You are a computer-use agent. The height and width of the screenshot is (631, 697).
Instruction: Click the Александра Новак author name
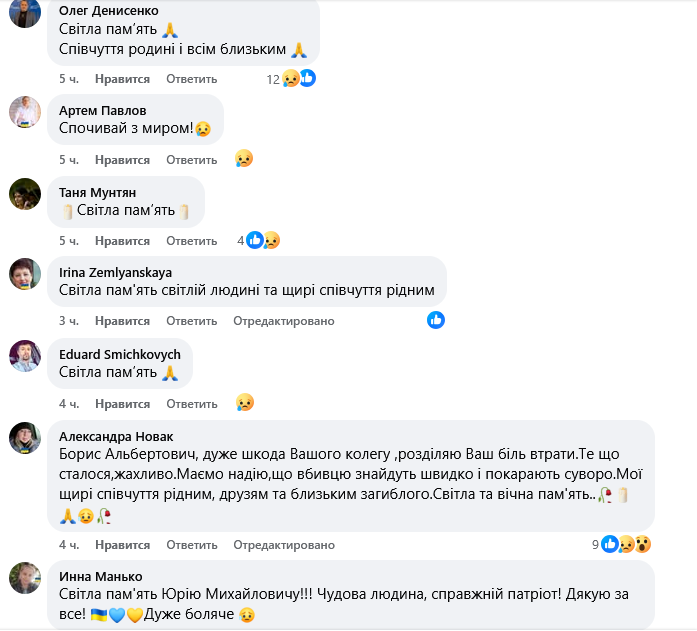[116, 436]
